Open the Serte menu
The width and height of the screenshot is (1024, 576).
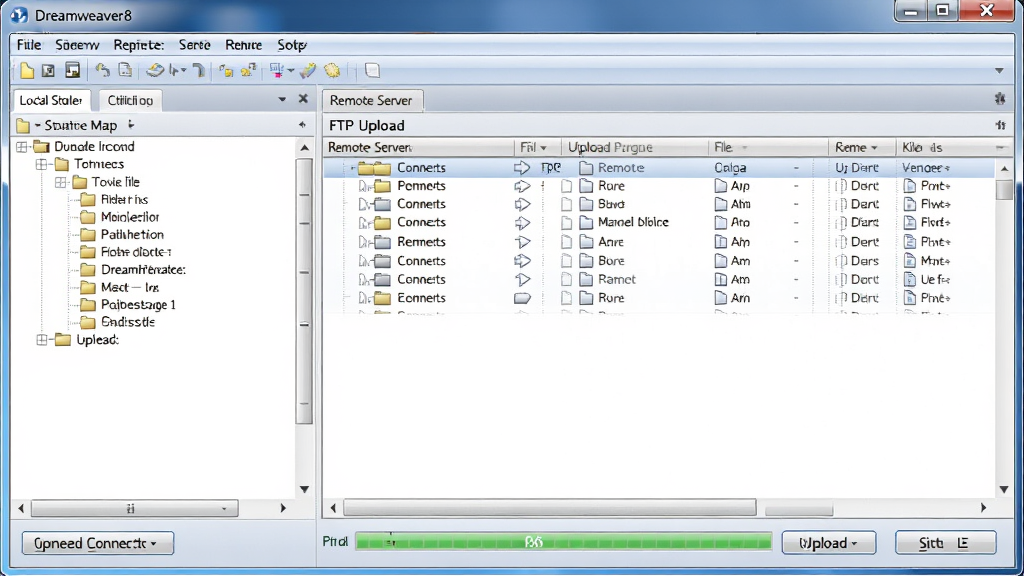pos(195,45)
